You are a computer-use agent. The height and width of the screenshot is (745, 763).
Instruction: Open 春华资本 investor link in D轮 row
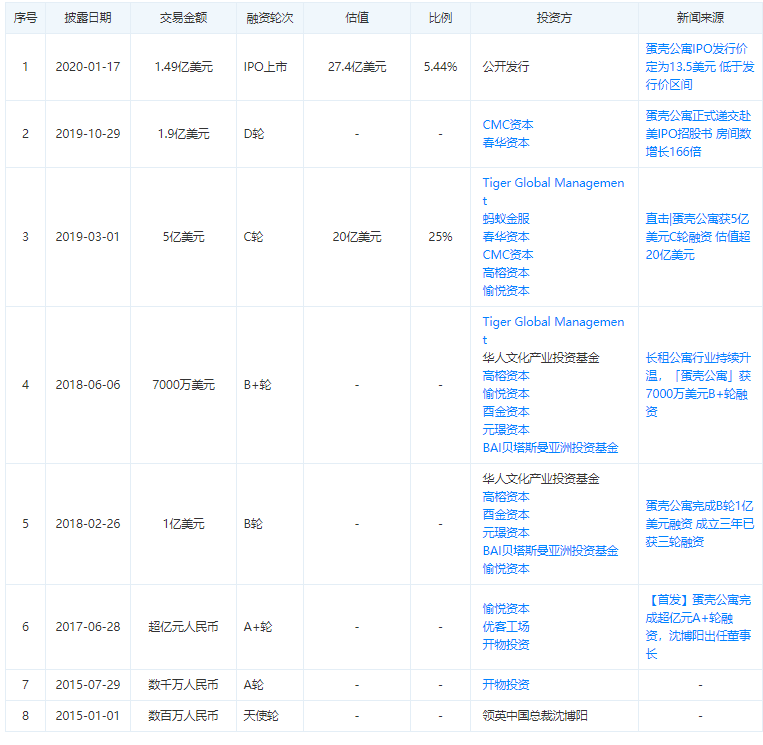(x=506, y=143)
